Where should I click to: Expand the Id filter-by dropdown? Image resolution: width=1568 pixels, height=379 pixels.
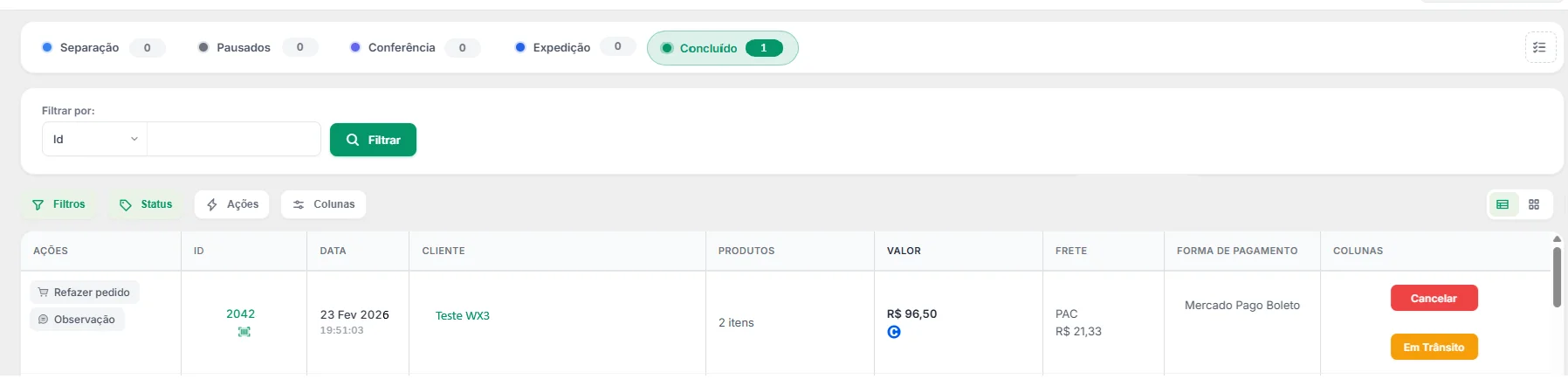pyautogui.click(x=94, y=139)
